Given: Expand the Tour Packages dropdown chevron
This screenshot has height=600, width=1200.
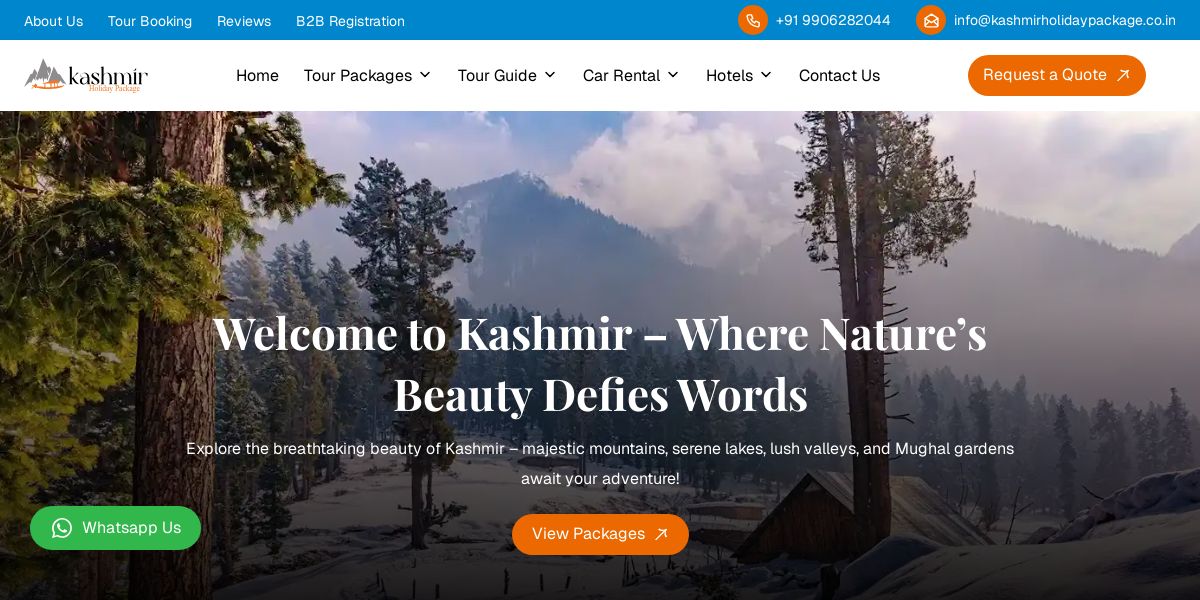Looking at the screenshot, I should click(424, 75).
